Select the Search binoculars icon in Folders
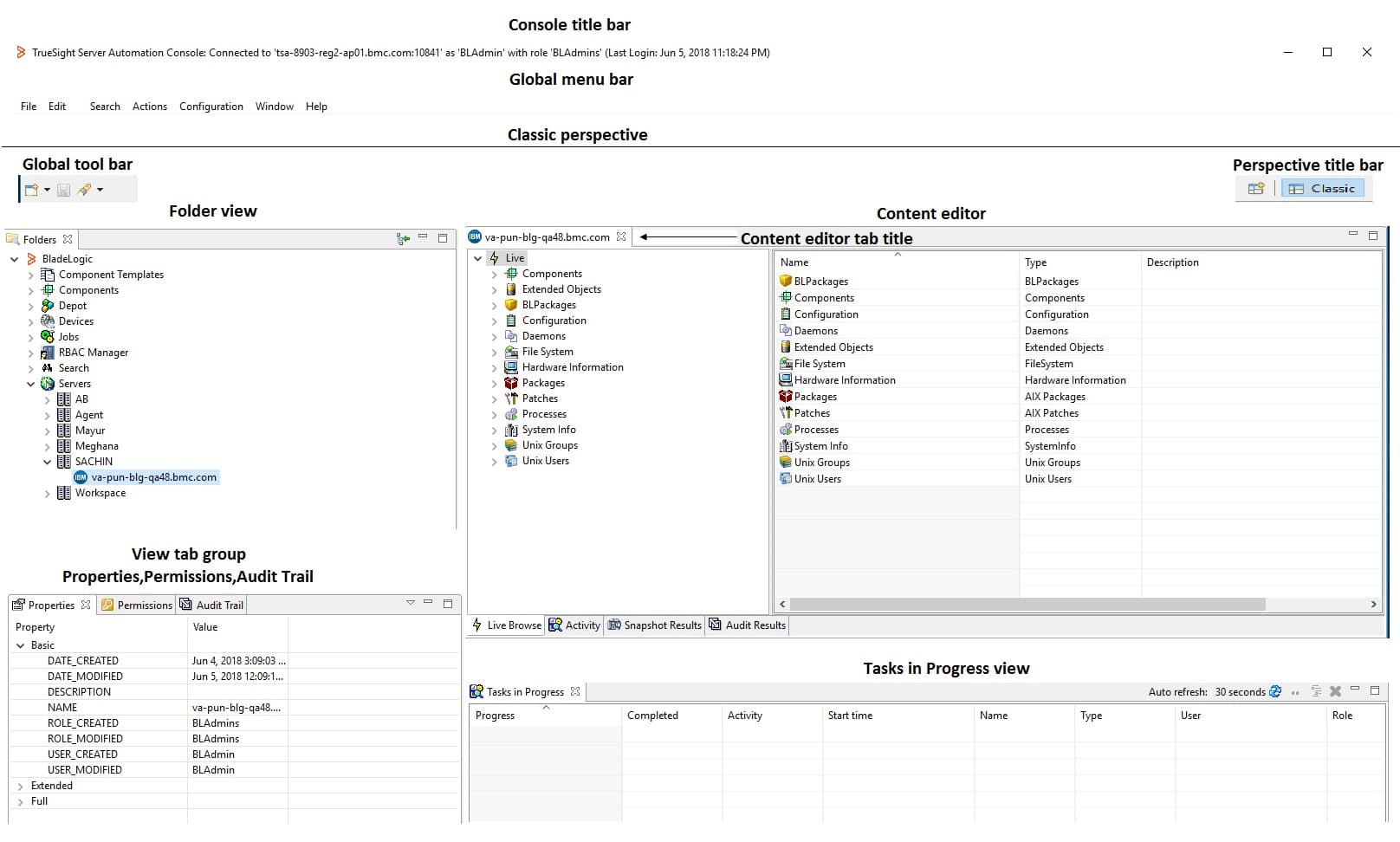 tap(48, 368)
